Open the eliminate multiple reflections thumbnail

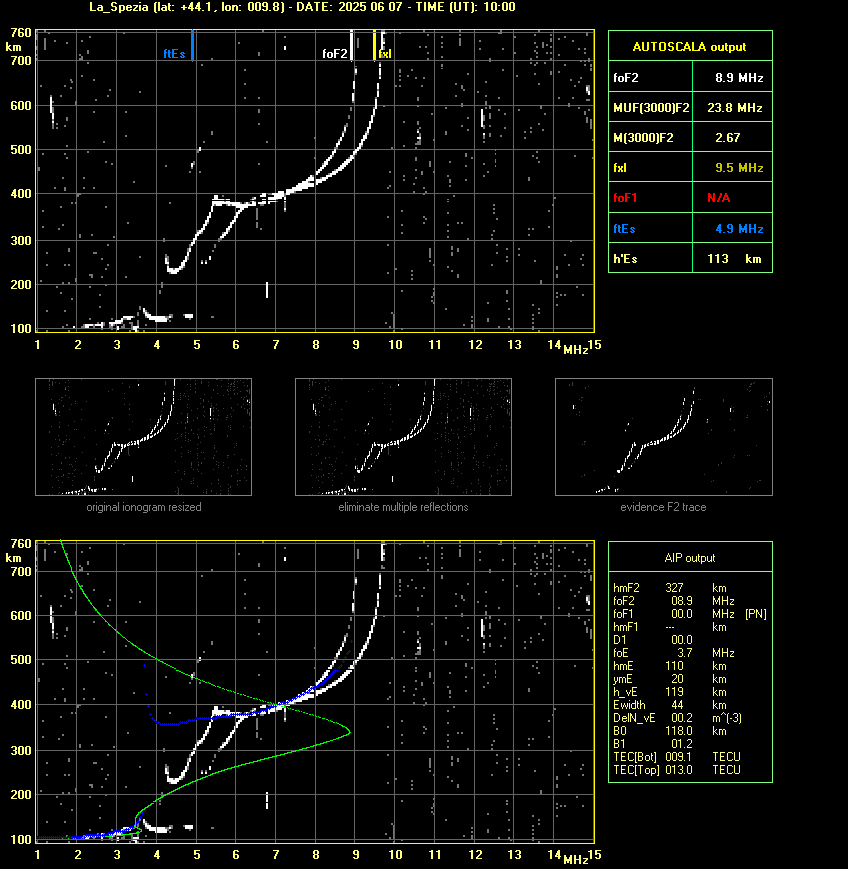[403, 437]
